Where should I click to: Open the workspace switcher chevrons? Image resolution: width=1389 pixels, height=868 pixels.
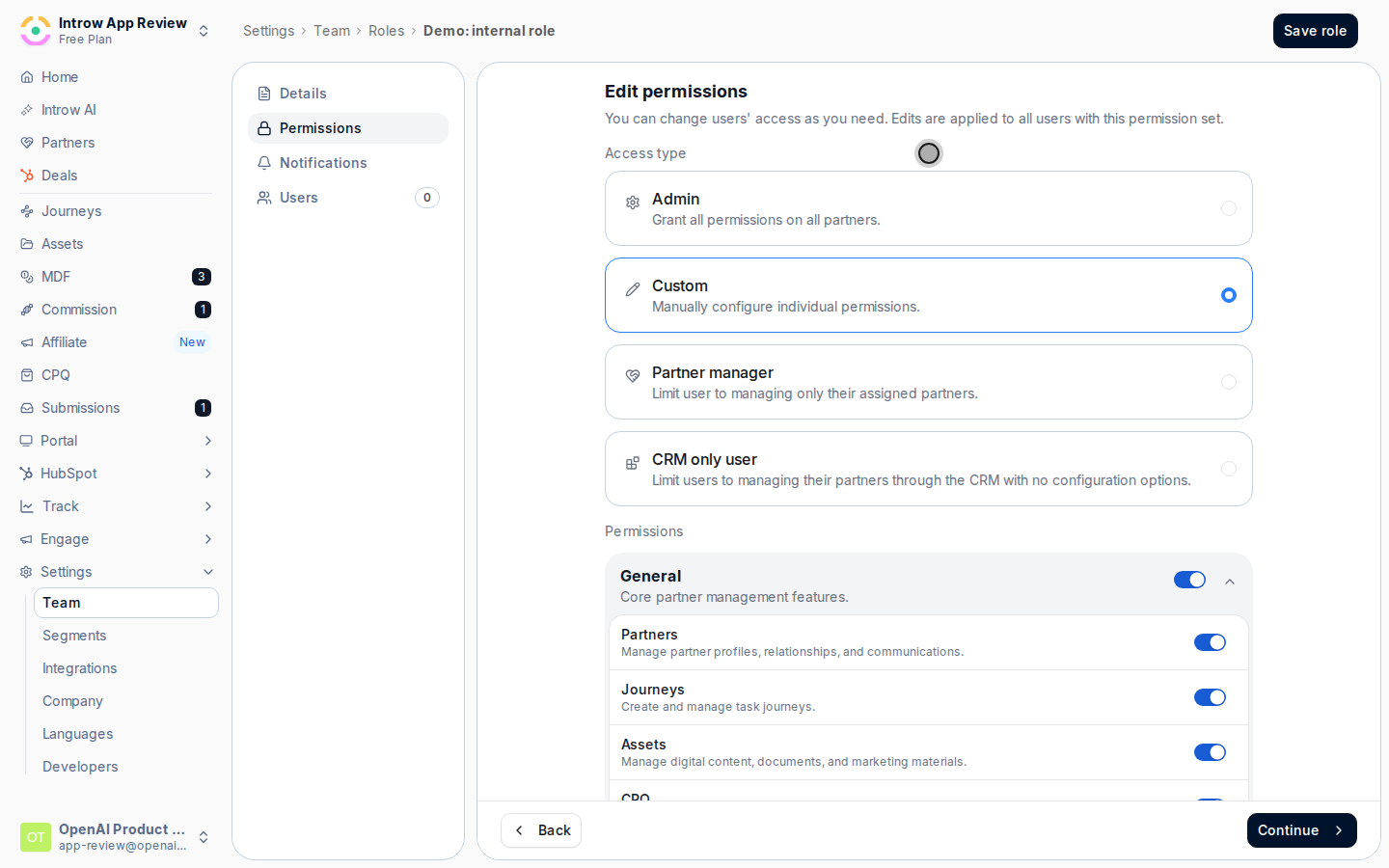[x=204, y=31]
